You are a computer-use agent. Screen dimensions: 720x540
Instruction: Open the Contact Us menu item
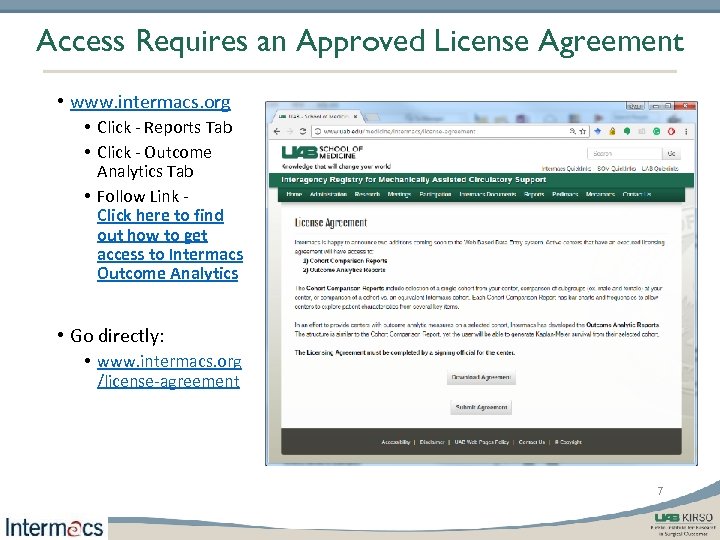click(x=636, y=194)
